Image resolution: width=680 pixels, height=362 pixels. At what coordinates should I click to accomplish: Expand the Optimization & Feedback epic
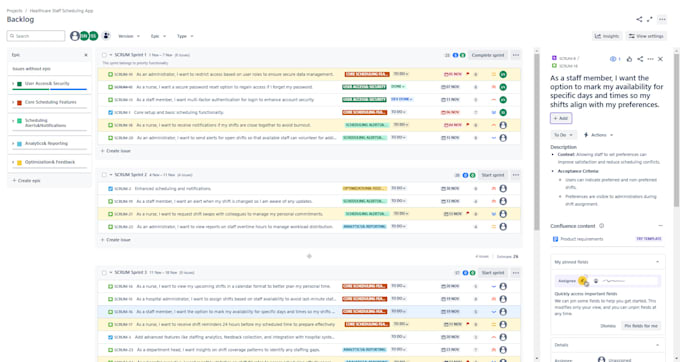(x=13, y=162)
